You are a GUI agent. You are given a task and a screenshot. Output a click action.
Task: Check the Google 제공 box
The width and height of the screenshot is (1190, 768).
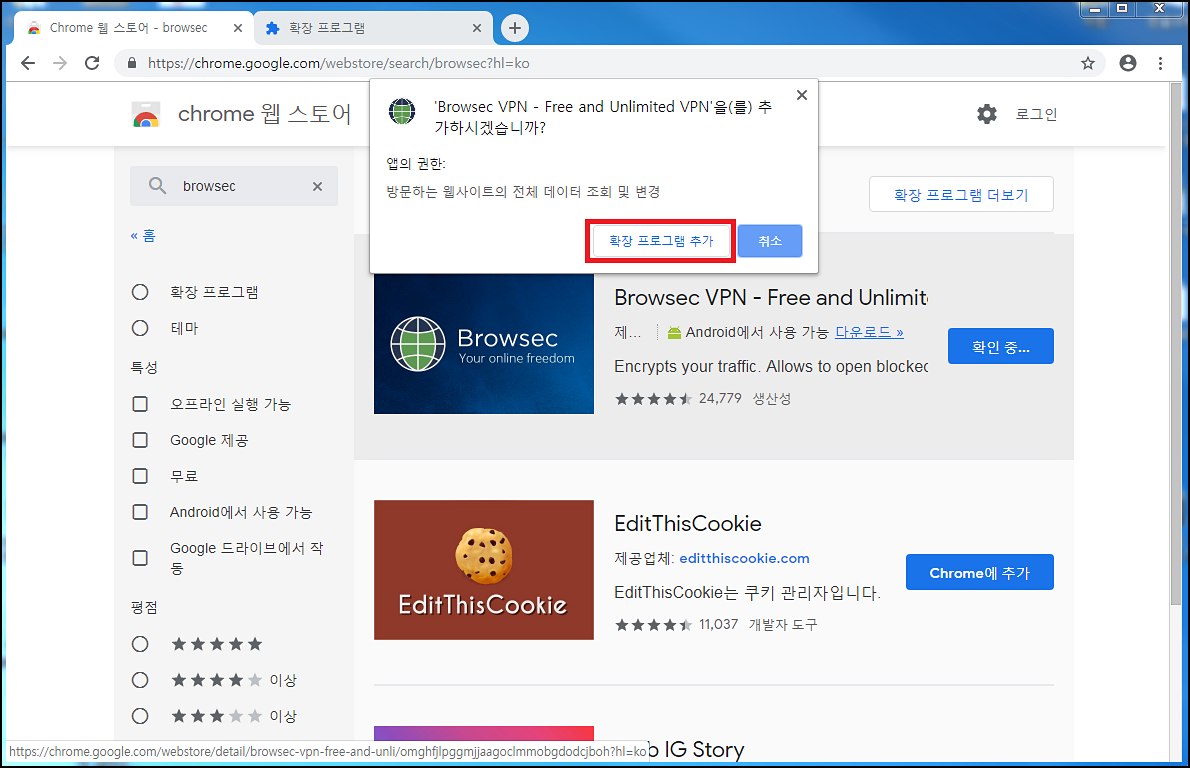click(140, 440)
